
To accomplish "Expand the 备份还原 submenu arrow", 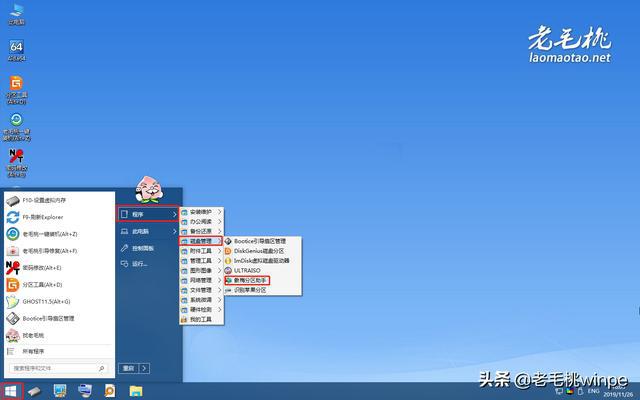I will 220,231.
